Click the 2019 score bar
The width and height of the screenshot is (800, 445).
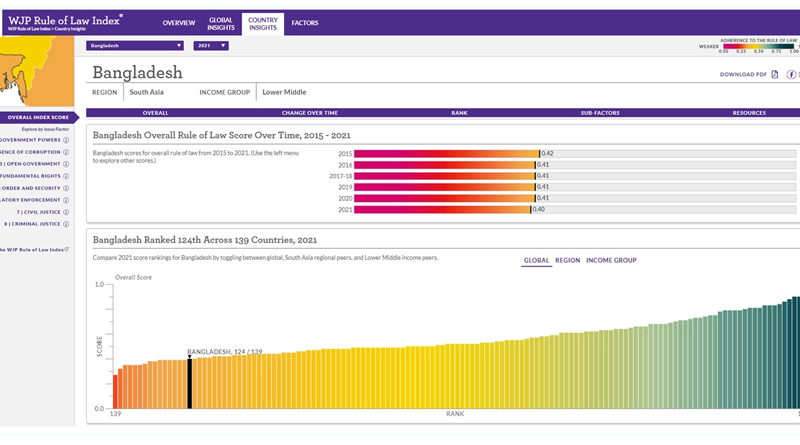[x=444, y=187]
